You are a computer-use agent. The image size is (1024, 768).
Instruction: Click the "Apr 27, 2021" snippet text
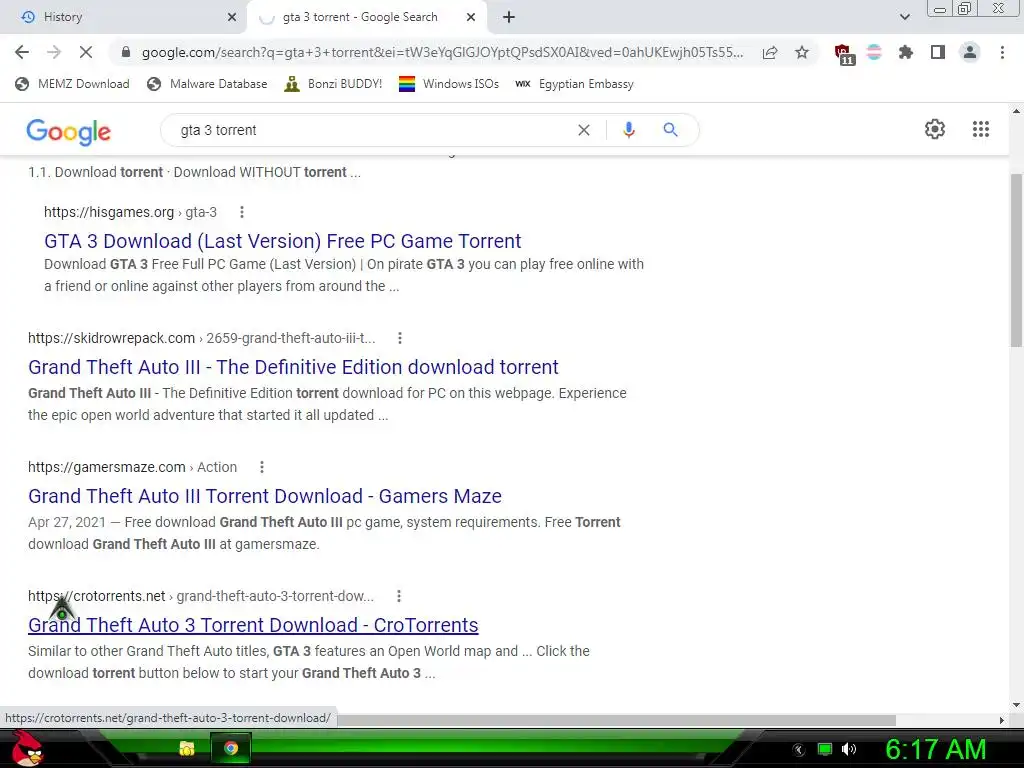click(x=67, y=522)
